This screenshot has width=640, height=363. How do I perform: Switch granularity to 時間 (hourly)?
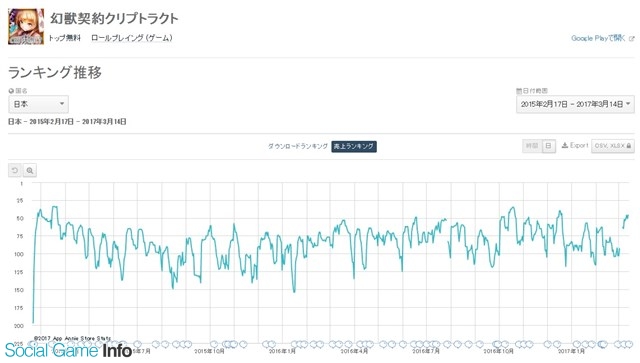532,146
